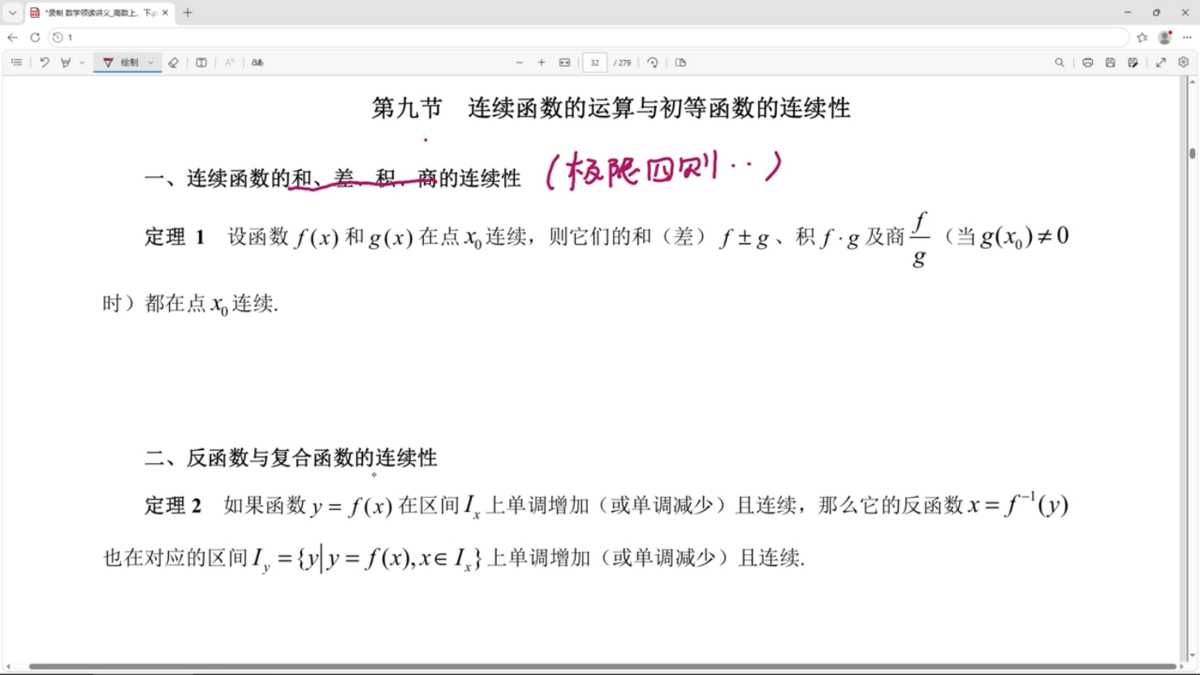Toggle the page view layout button
Screen dimensions: 1200x675
(681, 62)
